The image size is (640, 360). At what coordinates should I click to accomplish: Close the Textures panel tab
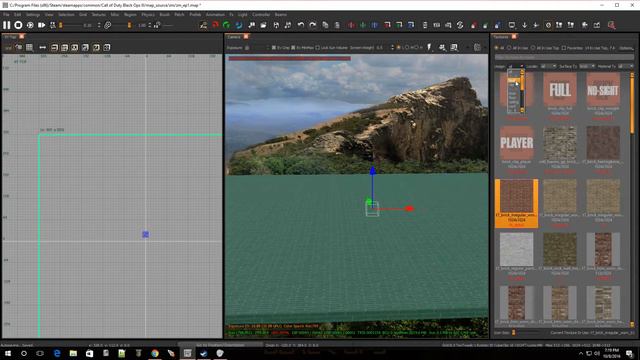pos(514,37)
